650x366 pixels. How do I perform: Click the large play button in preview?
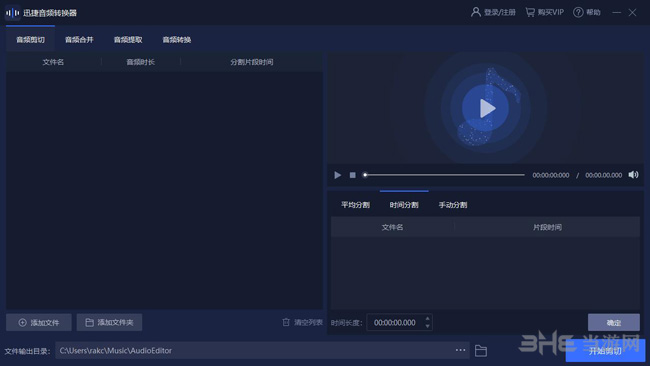[x=485, y=108]
